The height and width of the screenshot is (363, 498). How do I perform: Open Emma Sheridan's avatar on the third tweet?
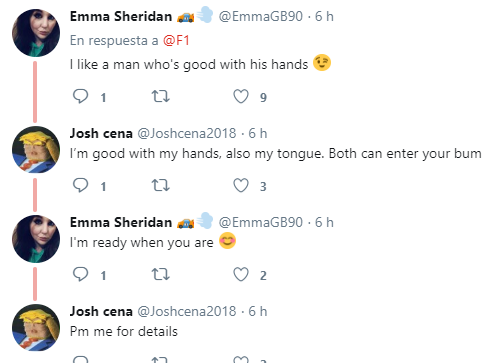[x=36, y=239]
